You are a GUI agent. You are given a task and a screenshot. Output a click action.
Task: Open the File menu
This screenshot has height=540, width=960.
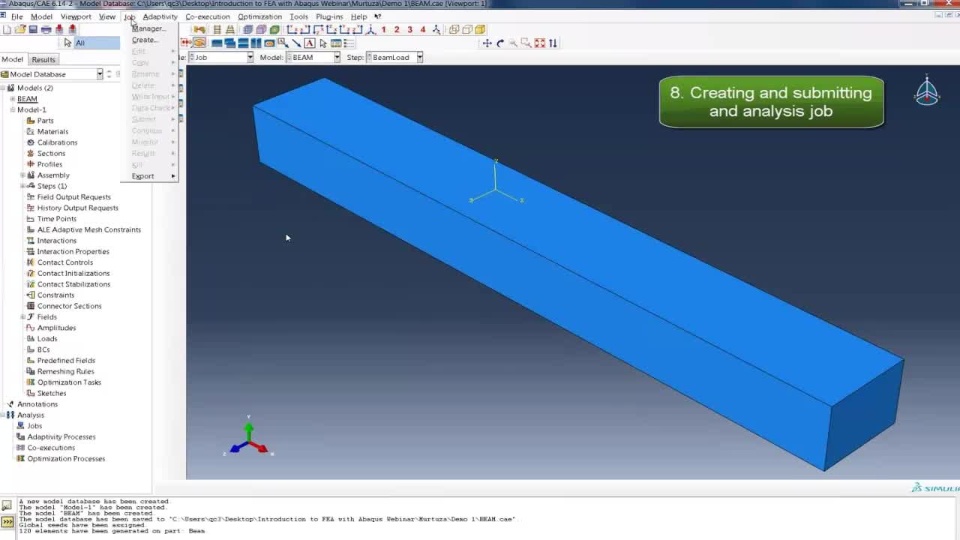(17, 17)
